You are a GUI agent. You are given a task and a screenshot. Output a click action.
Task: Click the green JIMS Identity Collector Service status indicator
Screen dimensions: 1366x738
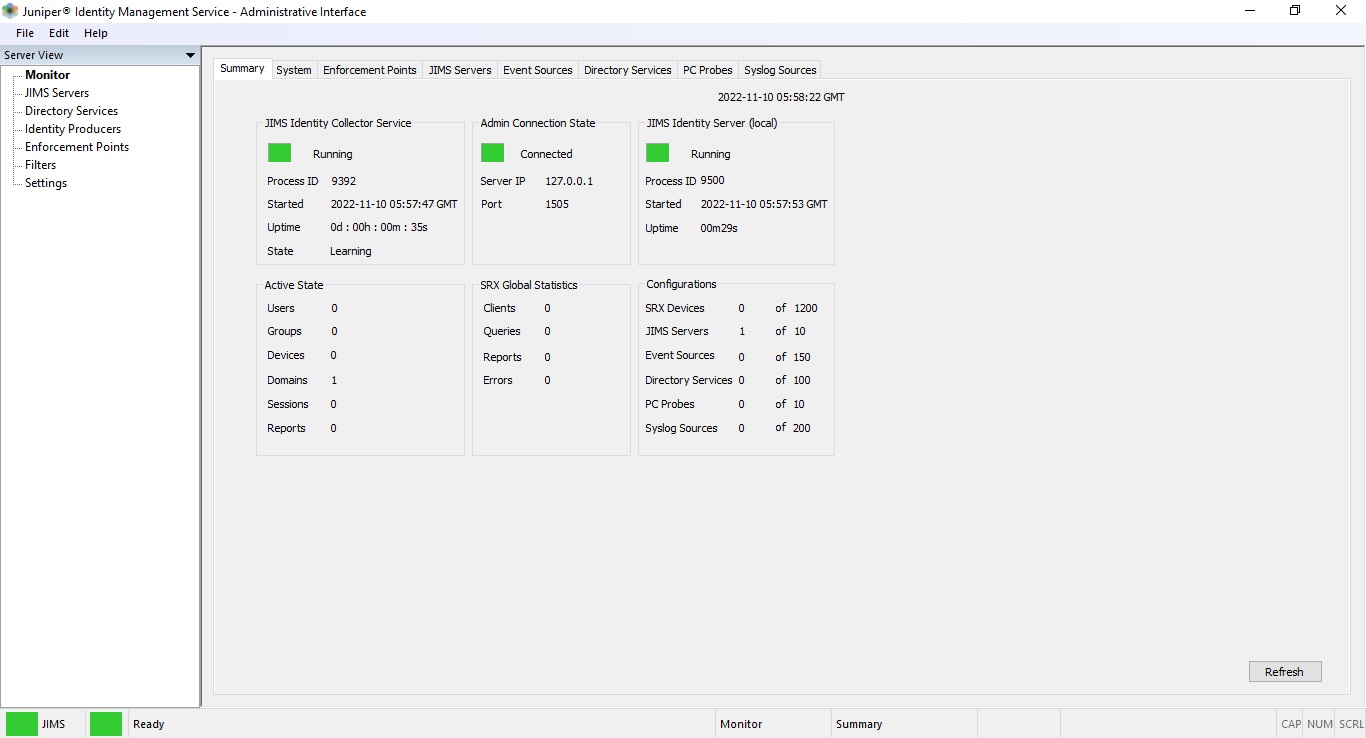click(x=279, y=153)
